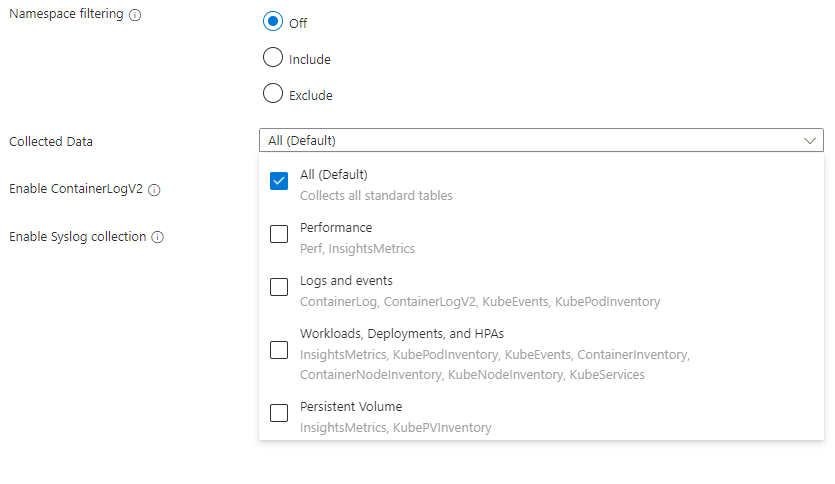Choose the Exclude namespace filtering option

click(x=272, y=94)
